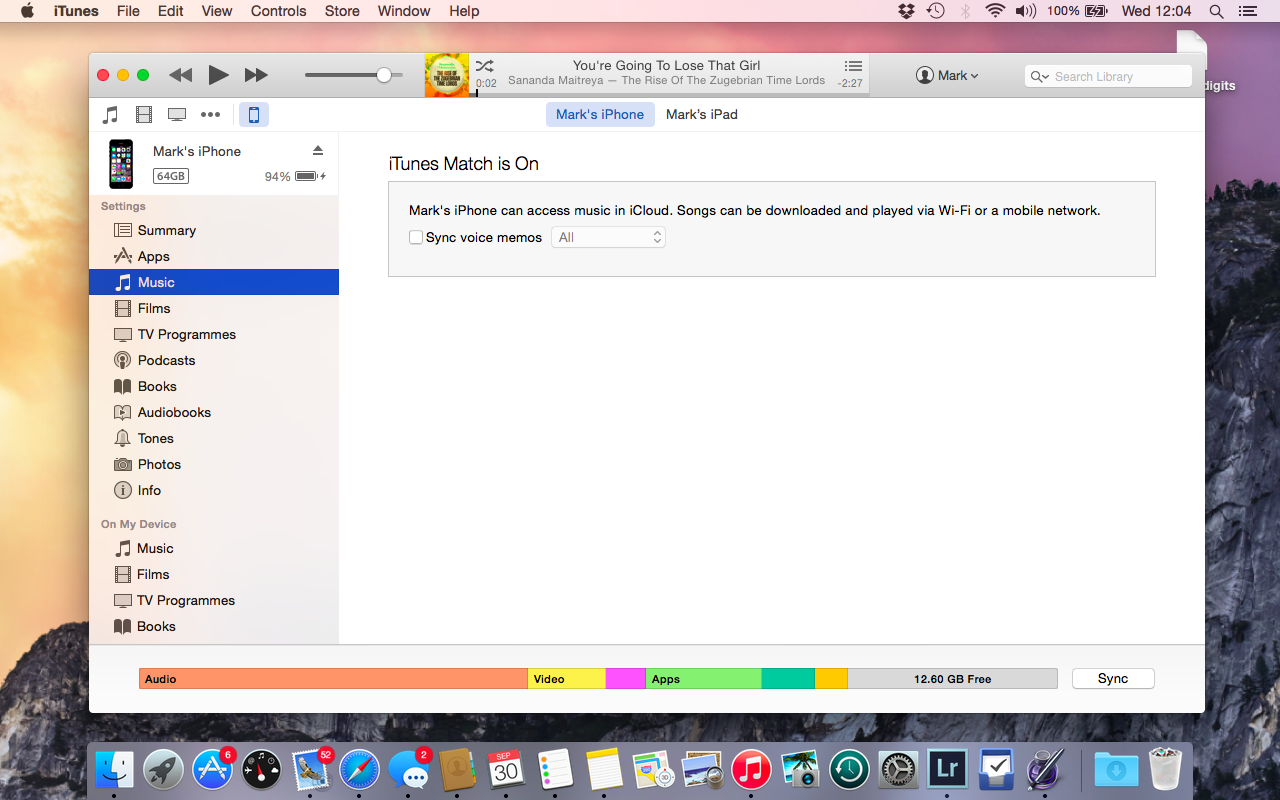The width and height of the screenshot is (1280, 800).
Task: Select Music under On My Device
Action: click(214, 548)
